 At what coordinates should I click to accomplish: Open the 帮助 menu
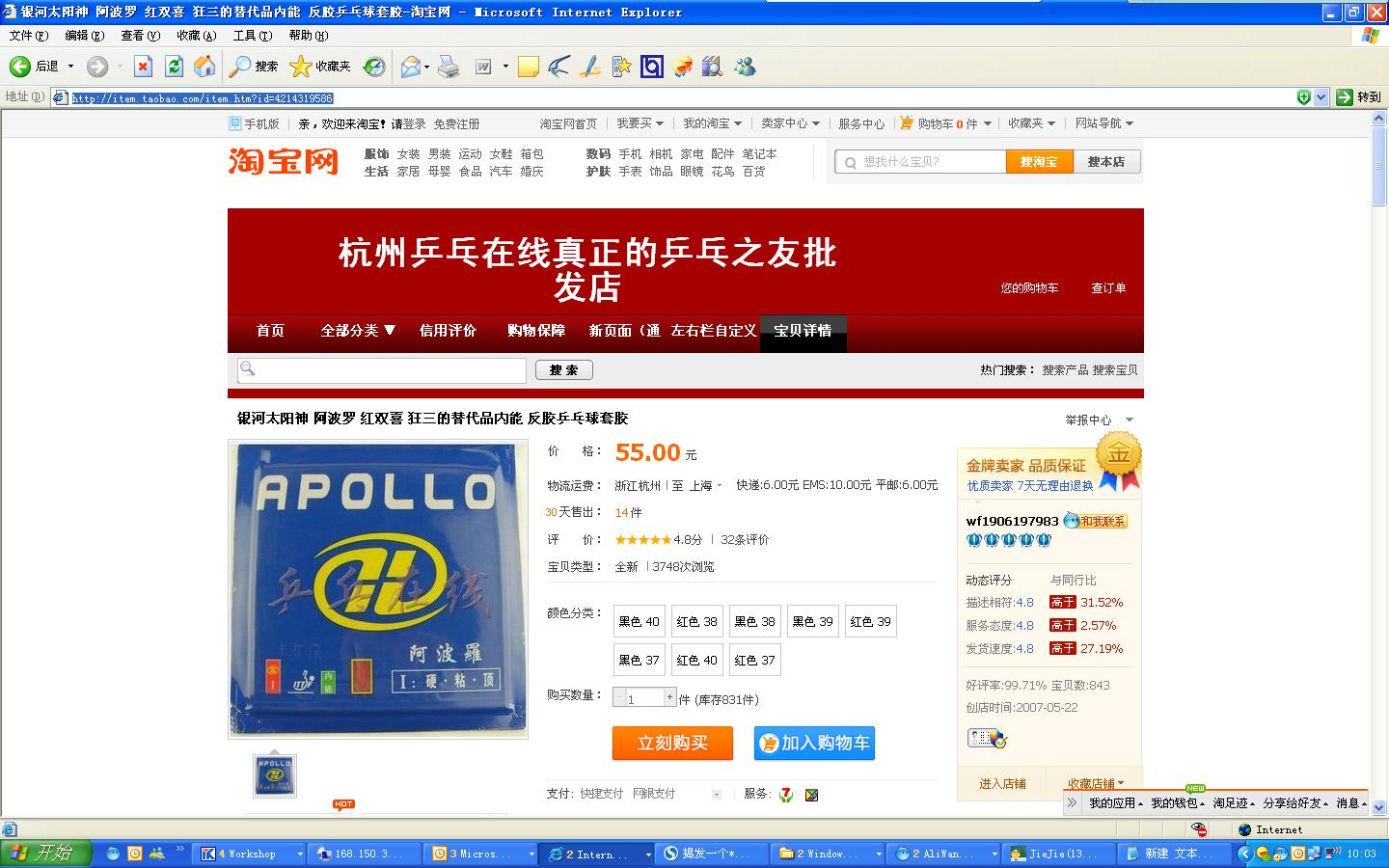309,36
